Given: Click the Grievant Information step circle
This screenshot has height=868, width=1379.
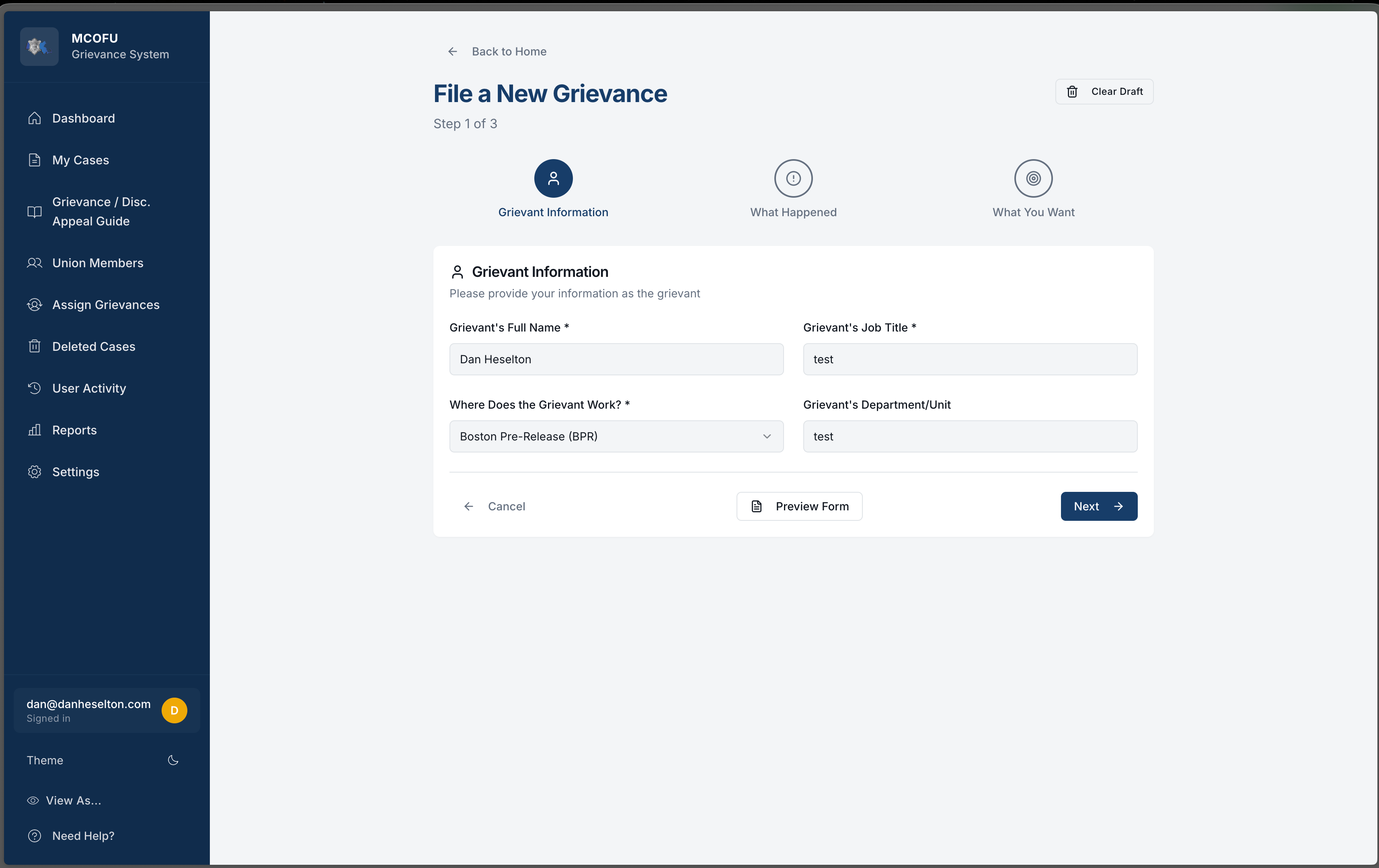Looking at the screenshot, I should [553, 179].
